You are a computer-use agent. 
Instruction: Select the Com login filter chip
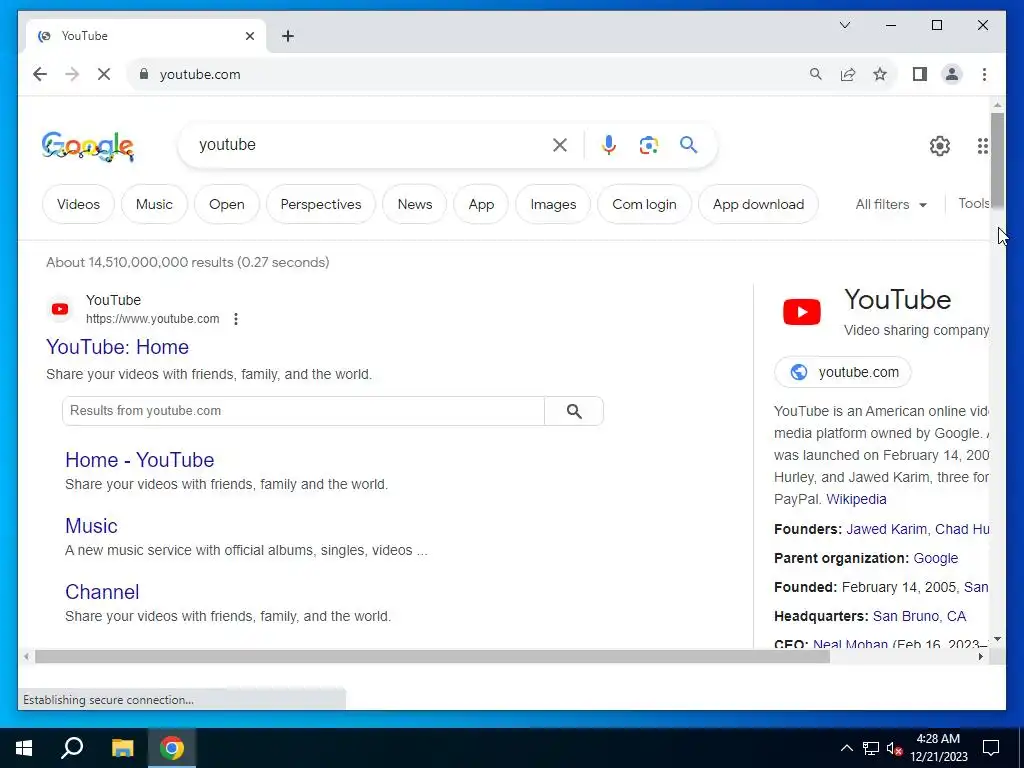[644, 204]
